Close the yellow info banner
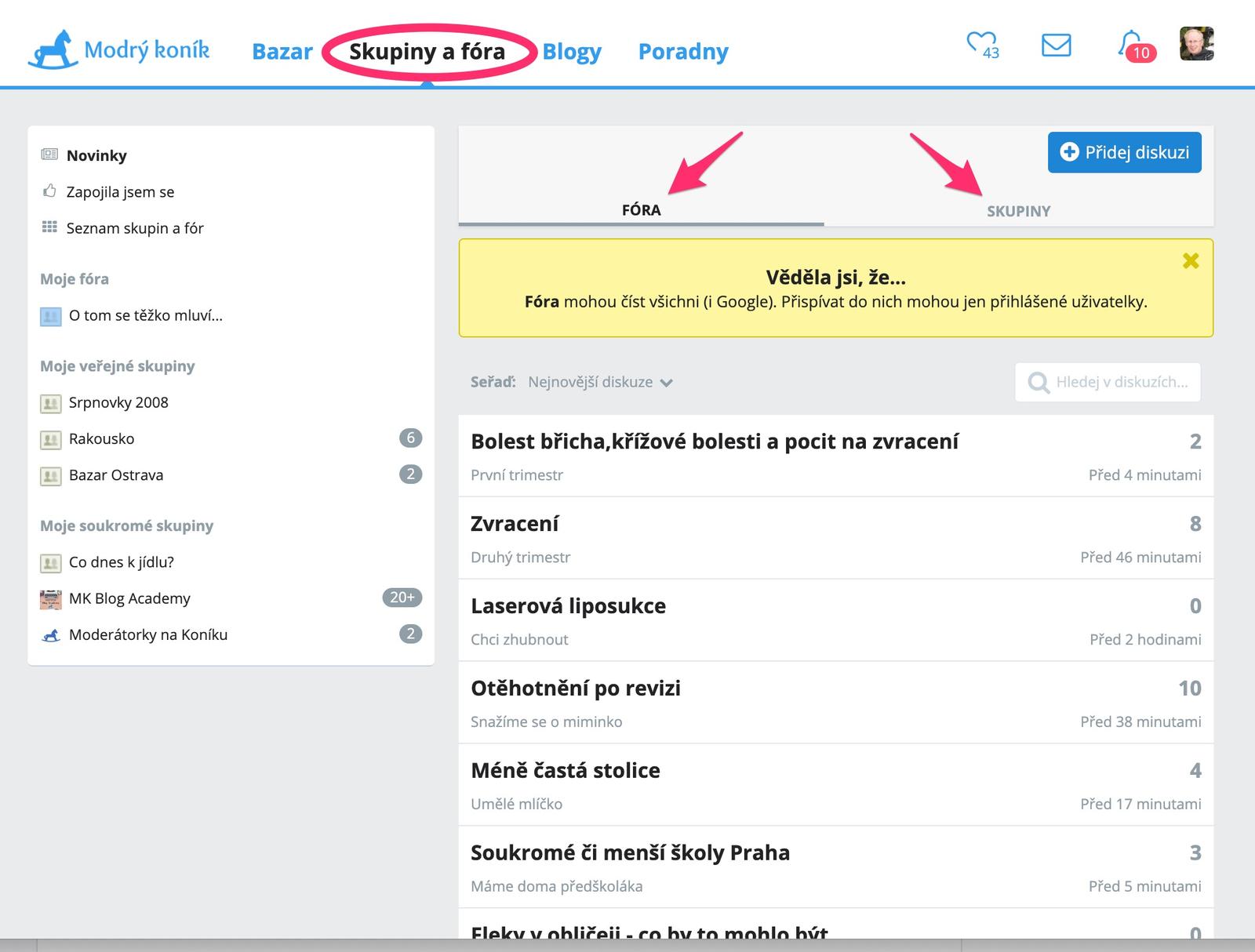Image resolution: width=1255 pixels, height=952 pixels. 1190,261
